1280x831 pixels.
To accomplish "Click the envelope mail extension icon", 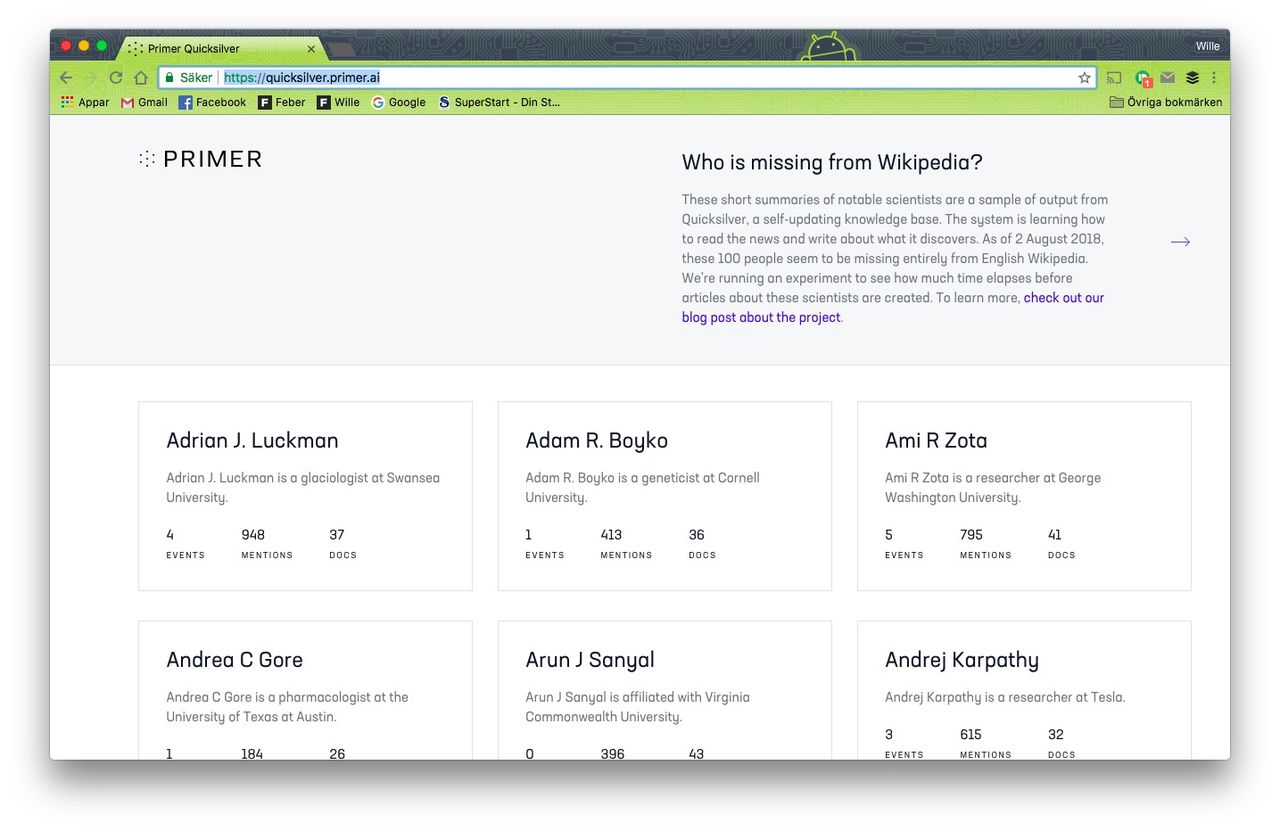I will 1166,77.
